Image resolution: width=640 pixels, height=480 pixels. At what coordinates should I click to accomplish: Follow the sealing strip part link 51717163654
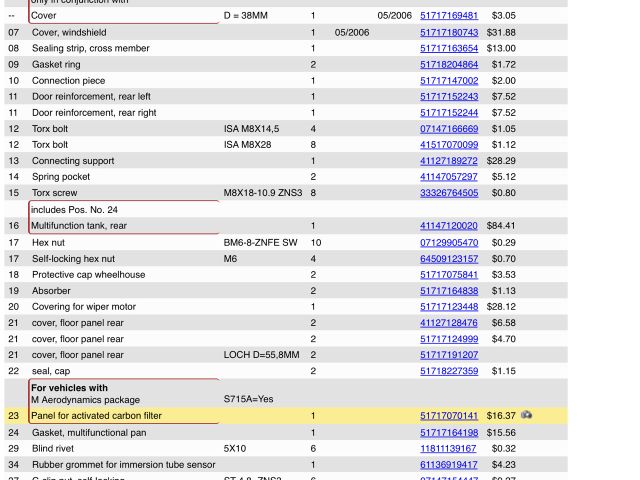pyautogui.click(x=448, y=48)
